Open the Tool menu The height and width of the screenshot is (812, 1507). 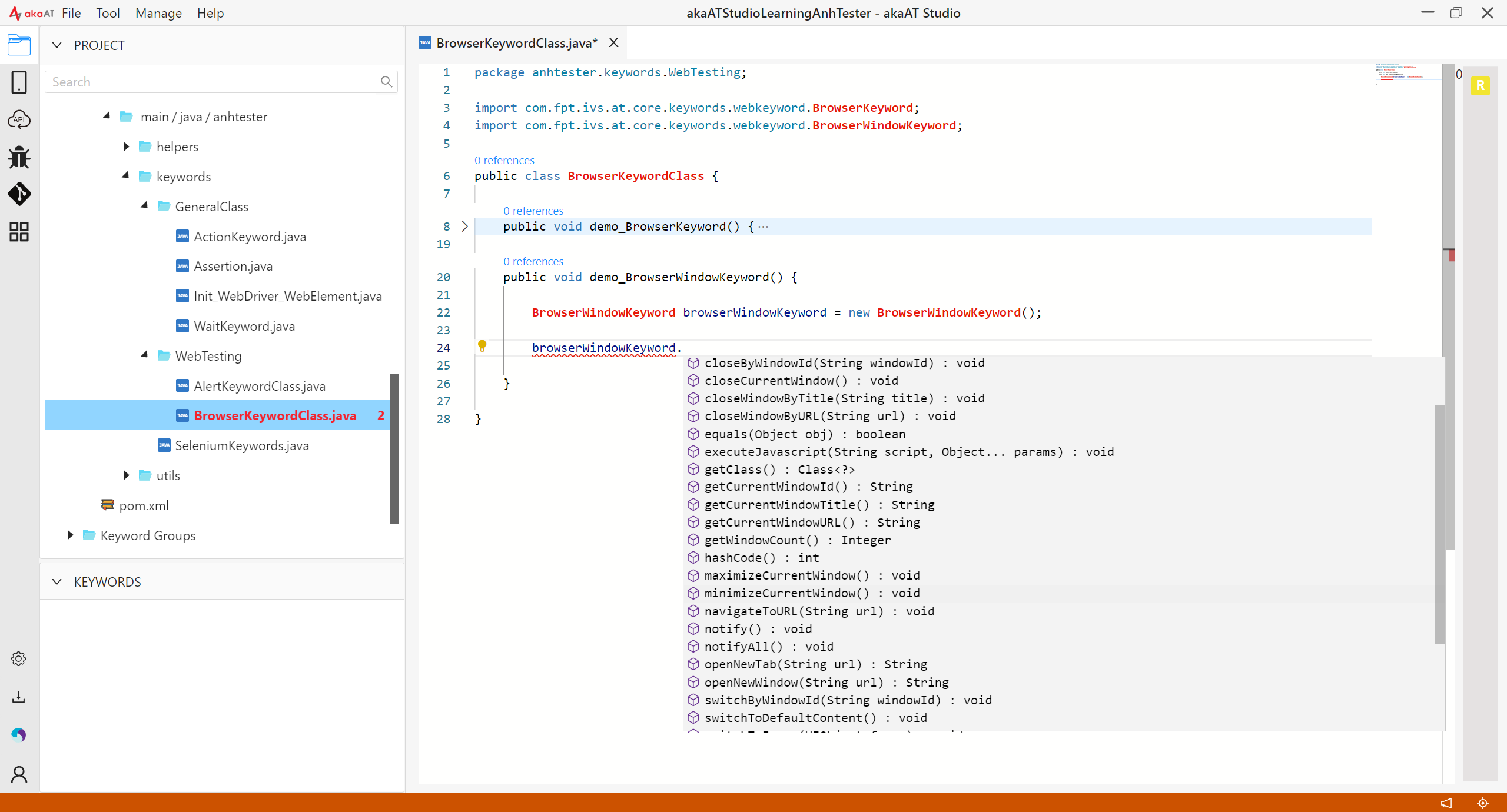pos(108,13)
